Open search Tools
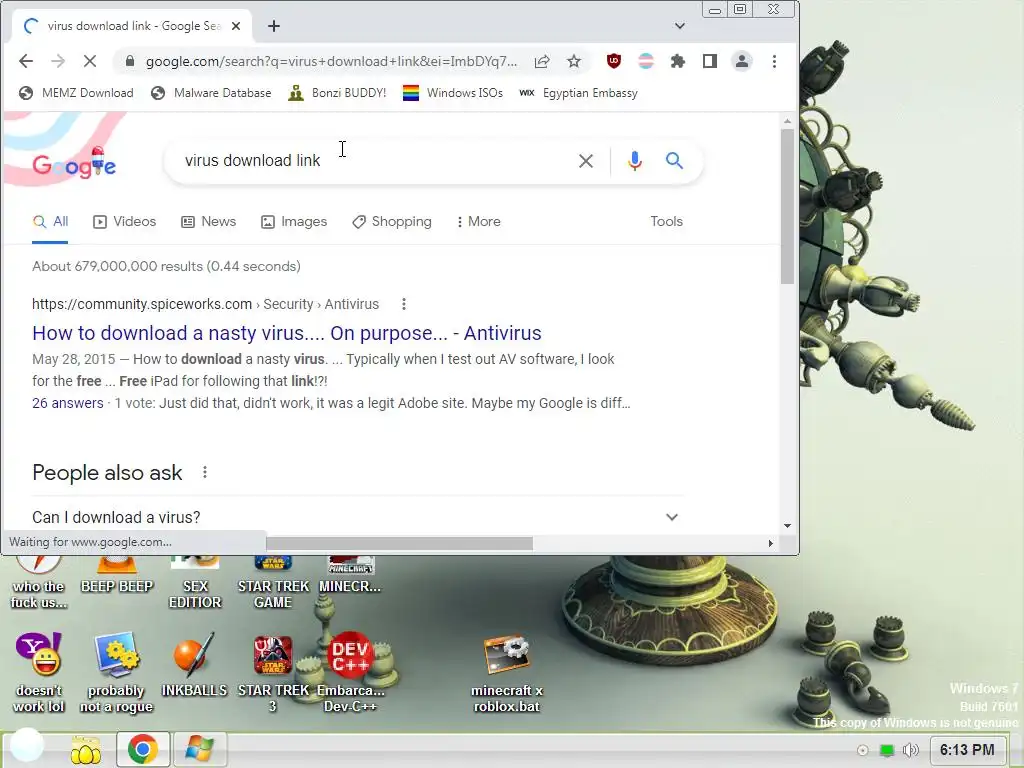The image size is (1024, 768). tap(666, 221)
